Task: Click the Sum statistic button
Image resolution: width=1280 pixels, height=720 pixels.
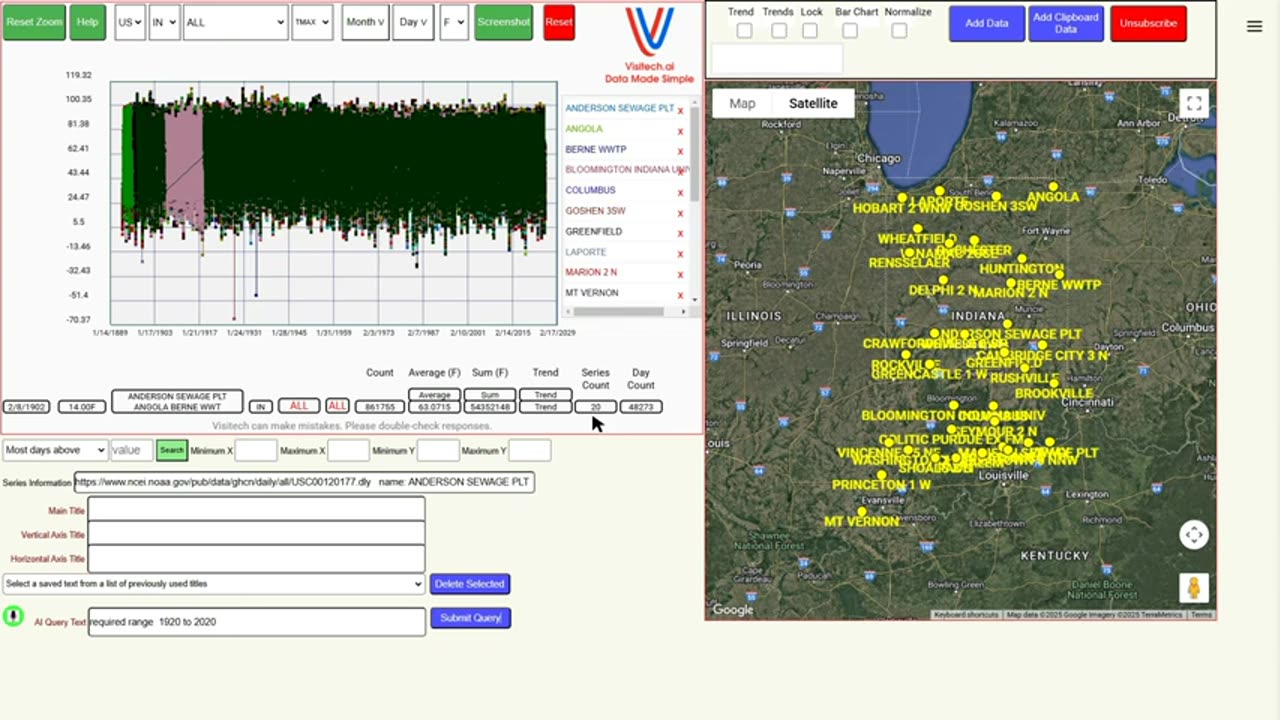Action: pos(489,395)
